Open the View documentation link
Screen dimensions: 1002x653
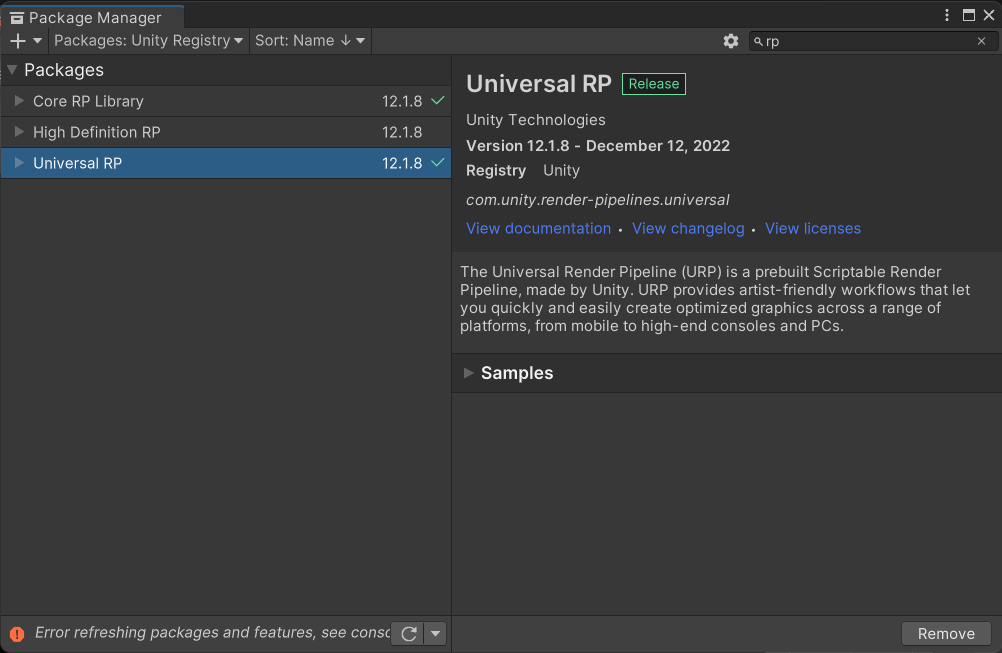click(x=538, y=229)
